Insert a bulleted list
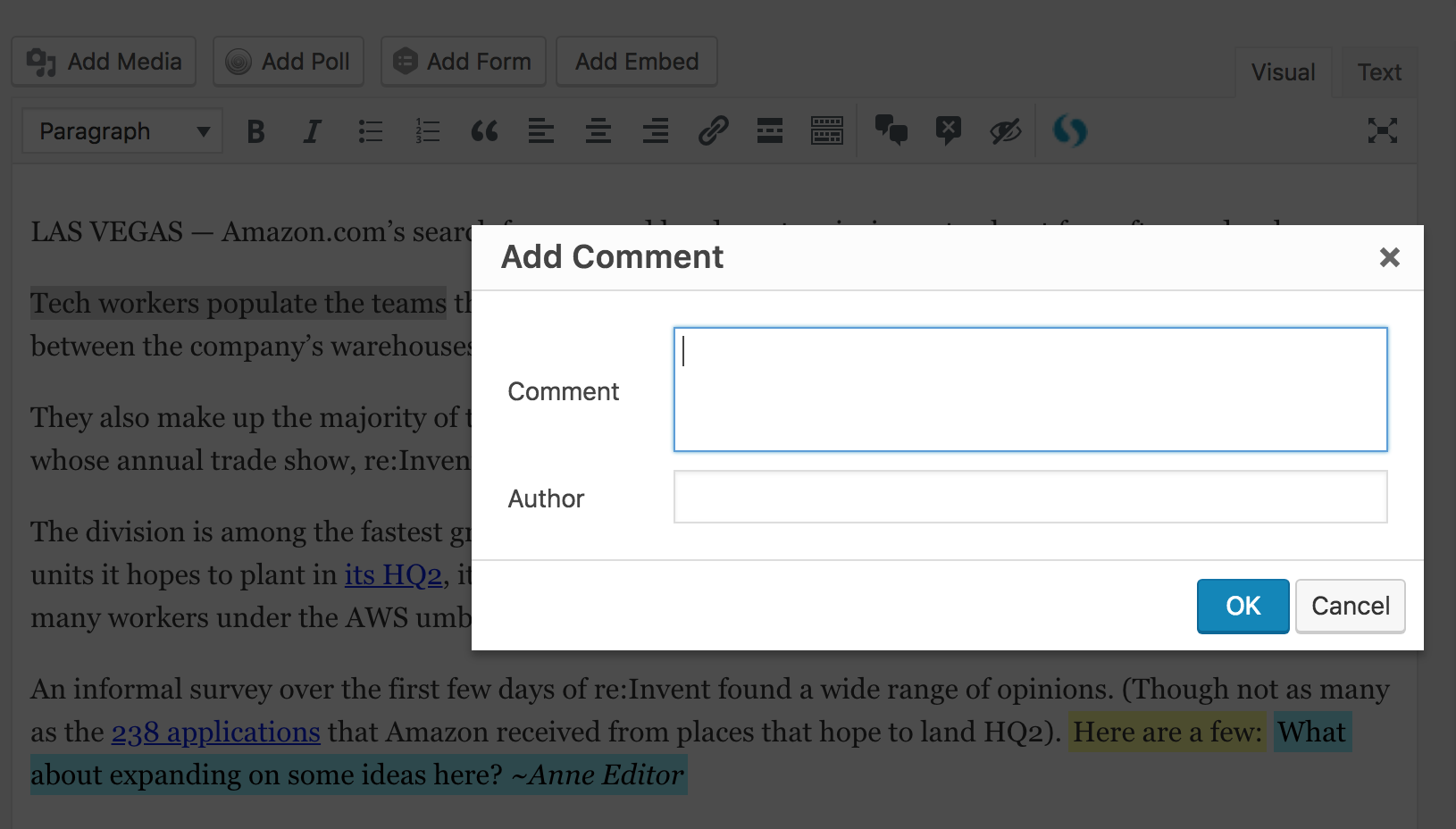Viewport: 1456px width, 829px height. click(x=370, y=131)
